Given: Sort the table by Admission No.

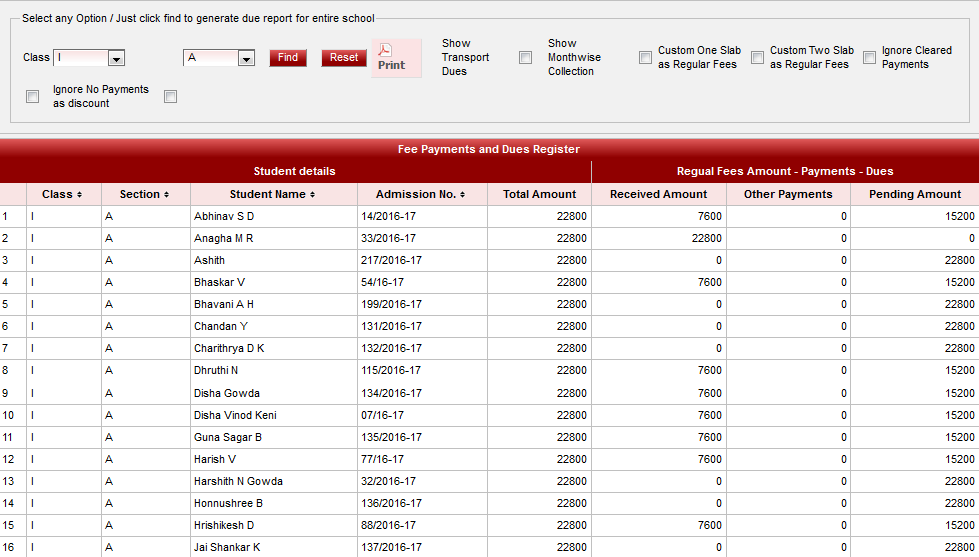Looking at the screenshot, I should [x=463, y=194].
